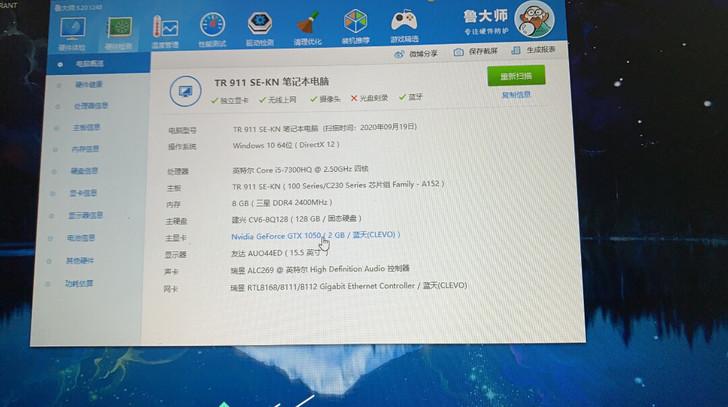The height and width of the screenshot is (407, 728).
Task: Click the 主显卡 row label
Action: click(x=176, y=238)
